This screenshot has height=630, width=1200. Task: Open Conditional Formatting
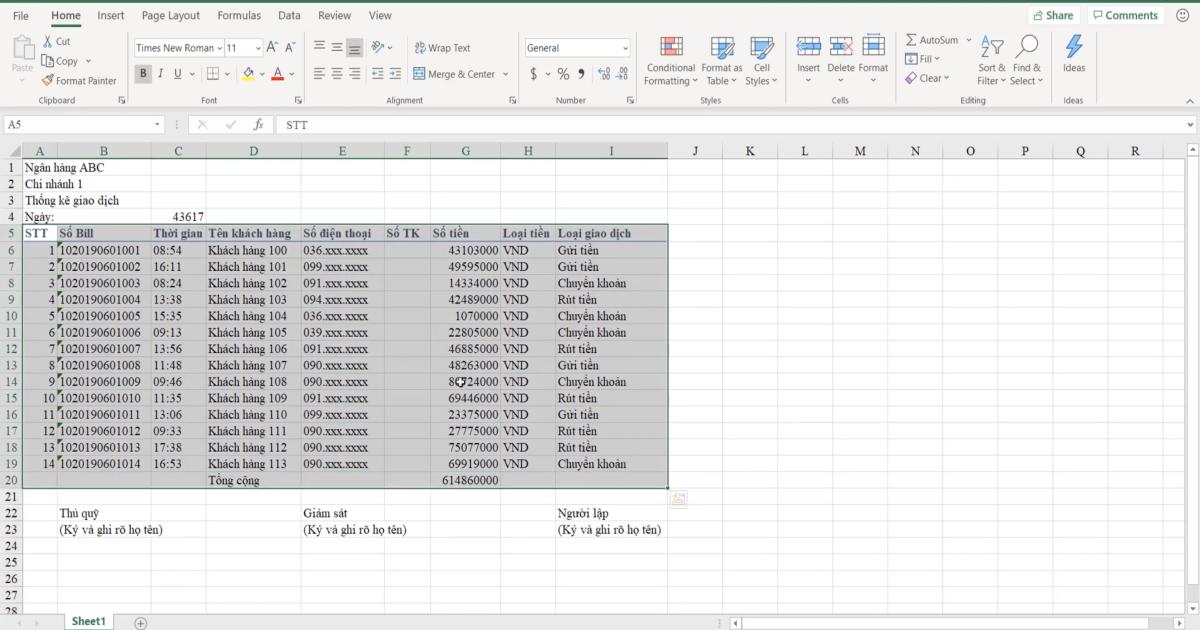pyautogui.click(x=670, y=60)
